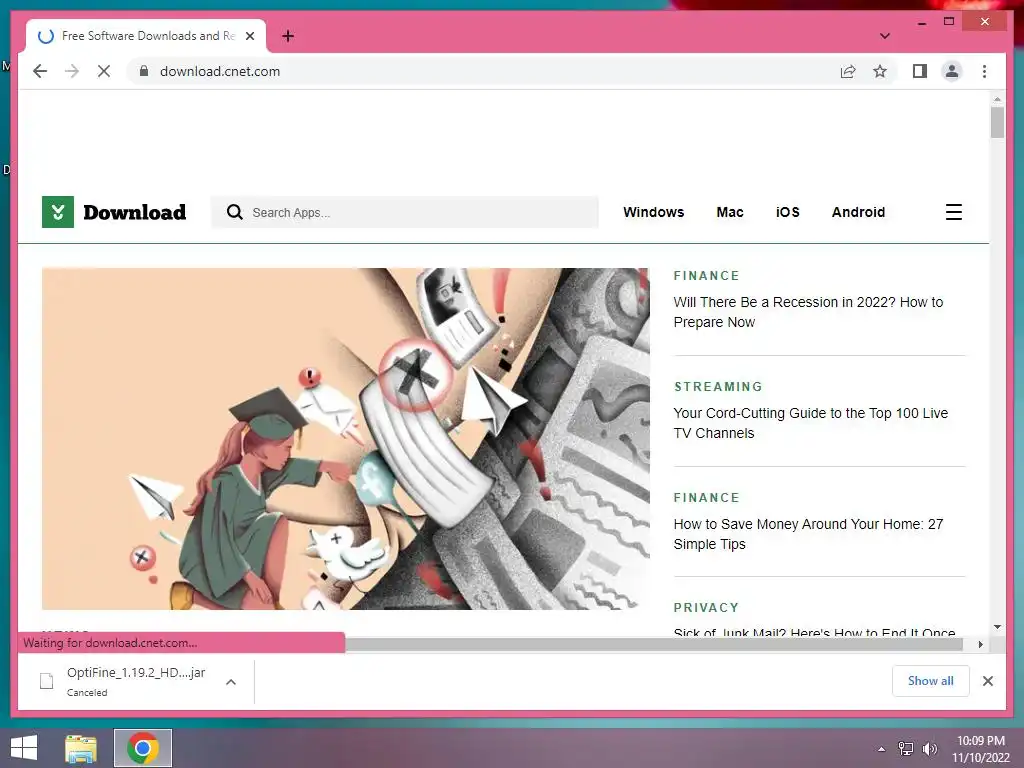Click the scroll down arrow
This screenshot has height=768, width=1024.
(x=997, y=627)
